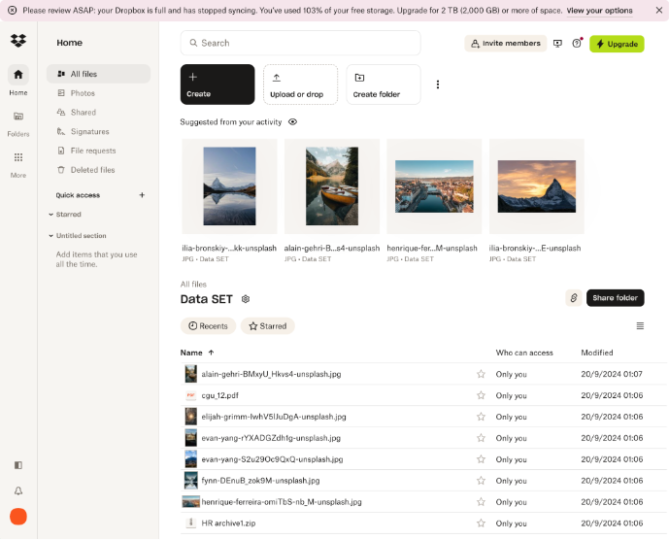Add a Quick access item with plus
Viewport: 669px width, 540px height.
[142, 195]
